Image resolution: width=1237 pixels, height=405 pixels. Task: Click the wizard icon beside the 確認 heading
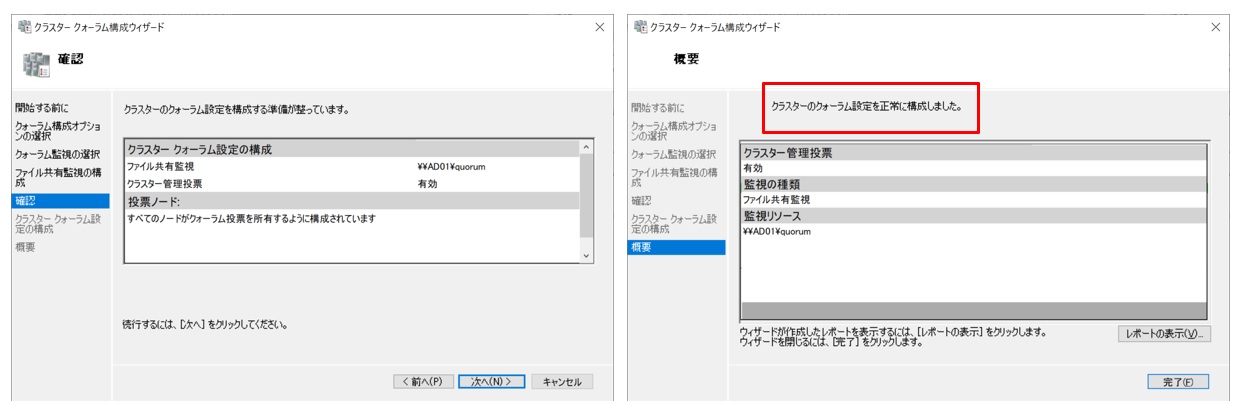36,64
